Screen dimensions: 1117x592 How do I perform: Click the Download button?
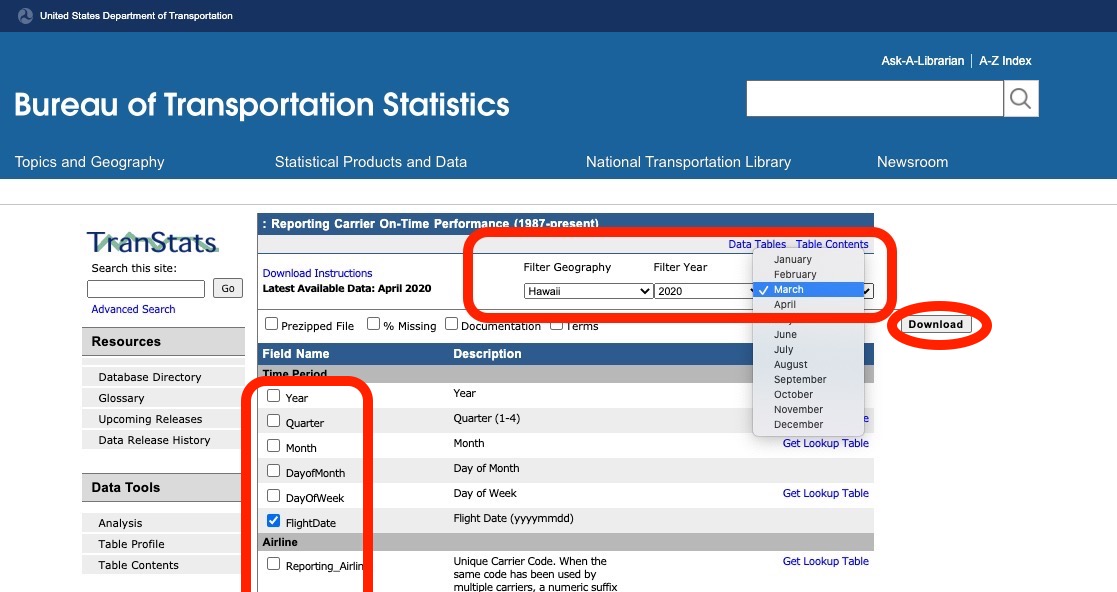point(935,324)
